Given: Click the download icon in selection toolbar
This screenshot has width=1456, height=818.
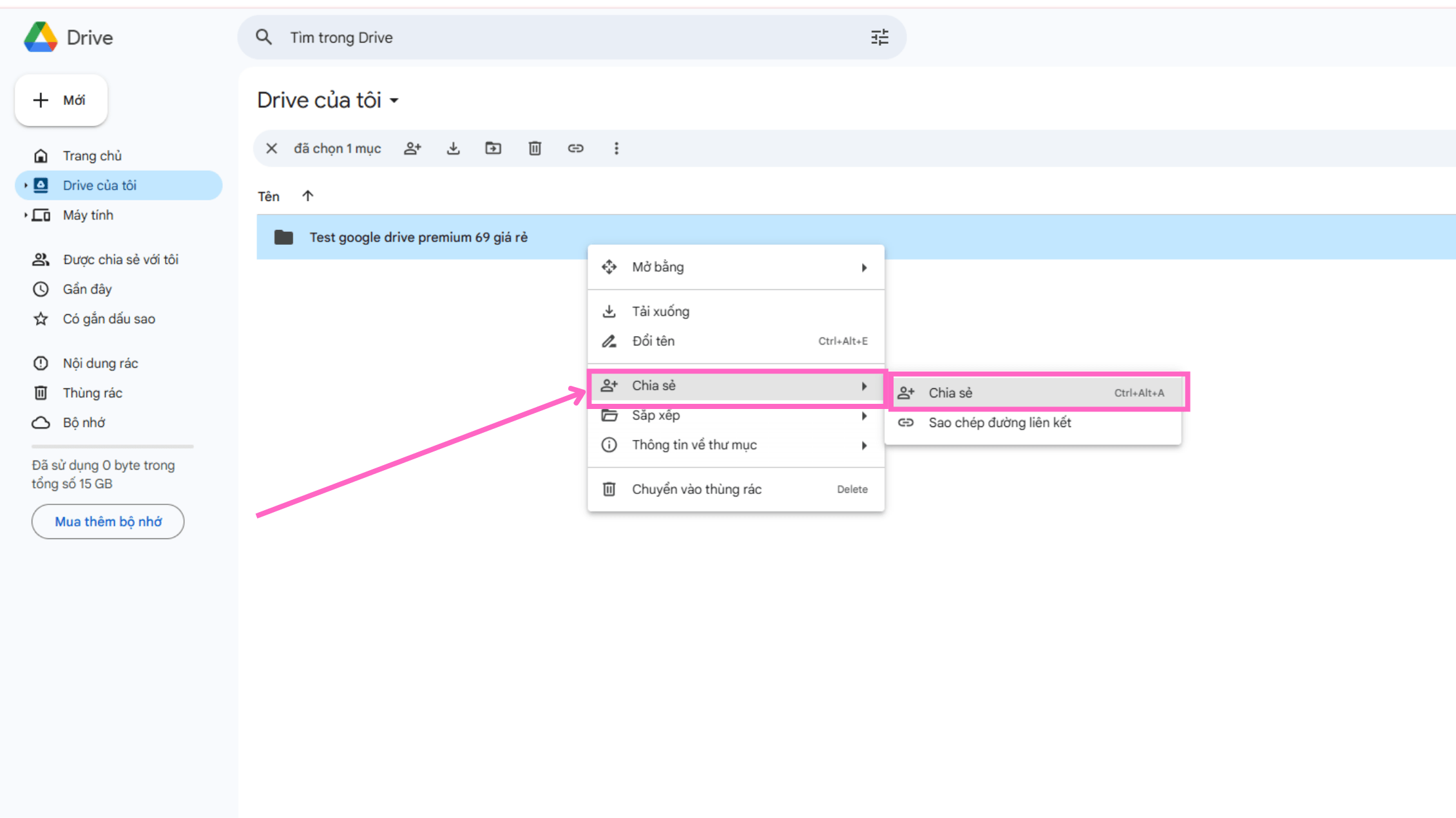Looking at the screenshot, I should [453, 149].
